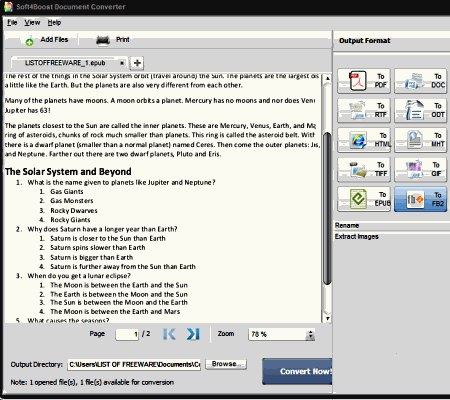Click the answer Rocky Giants

70,220
